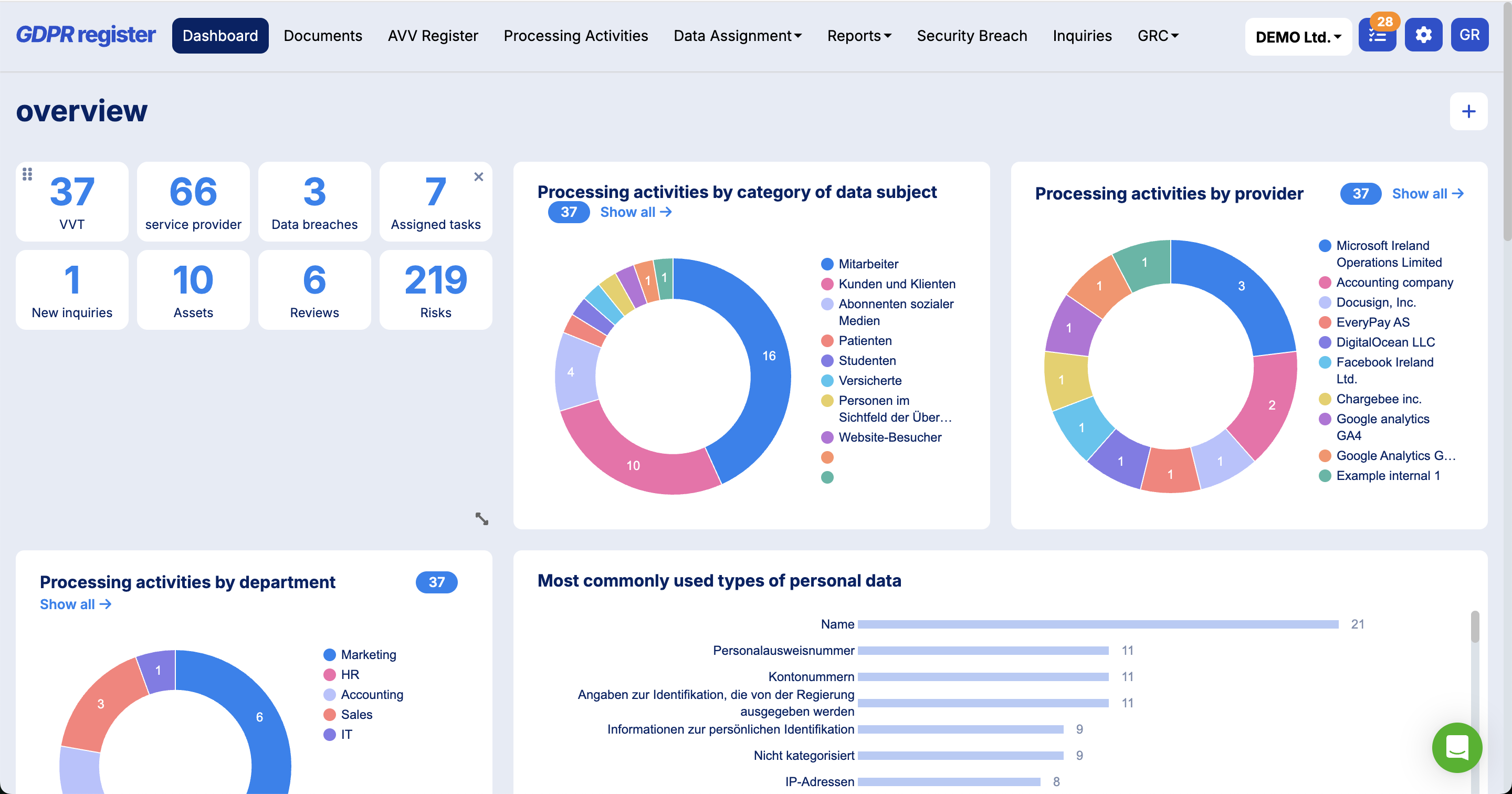Toggle Kunden und Klienten legend entry

(889, 284)
